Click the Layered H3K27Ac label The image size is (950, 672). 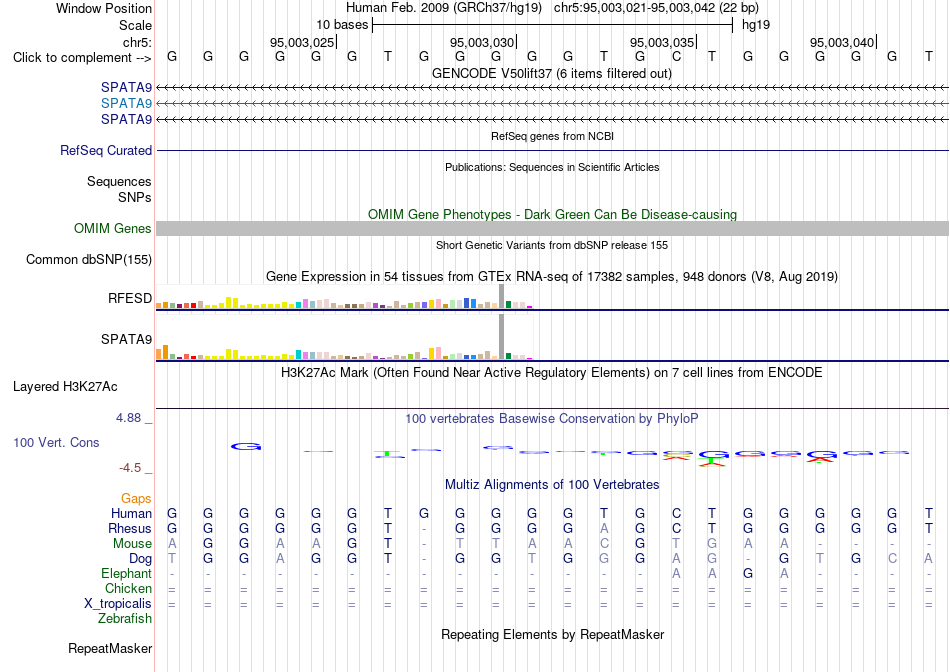tap(65, 387)
